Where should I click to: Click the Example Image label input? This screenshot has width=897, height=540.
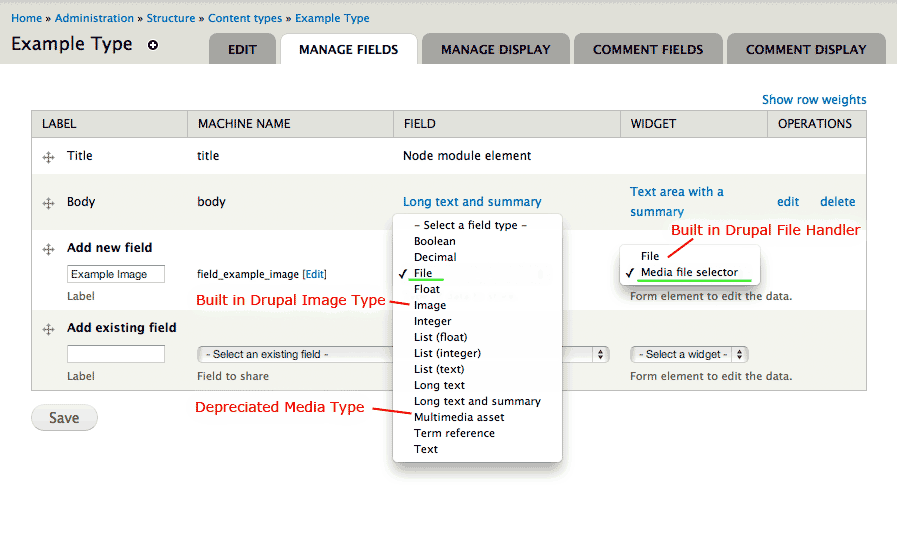point(116,274)
